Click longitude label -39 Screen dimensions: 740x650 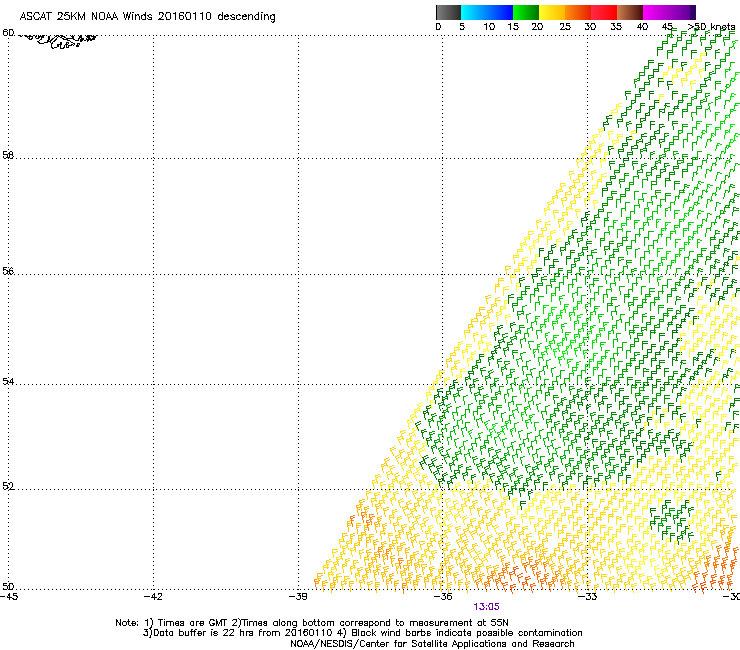coord(298,597)
